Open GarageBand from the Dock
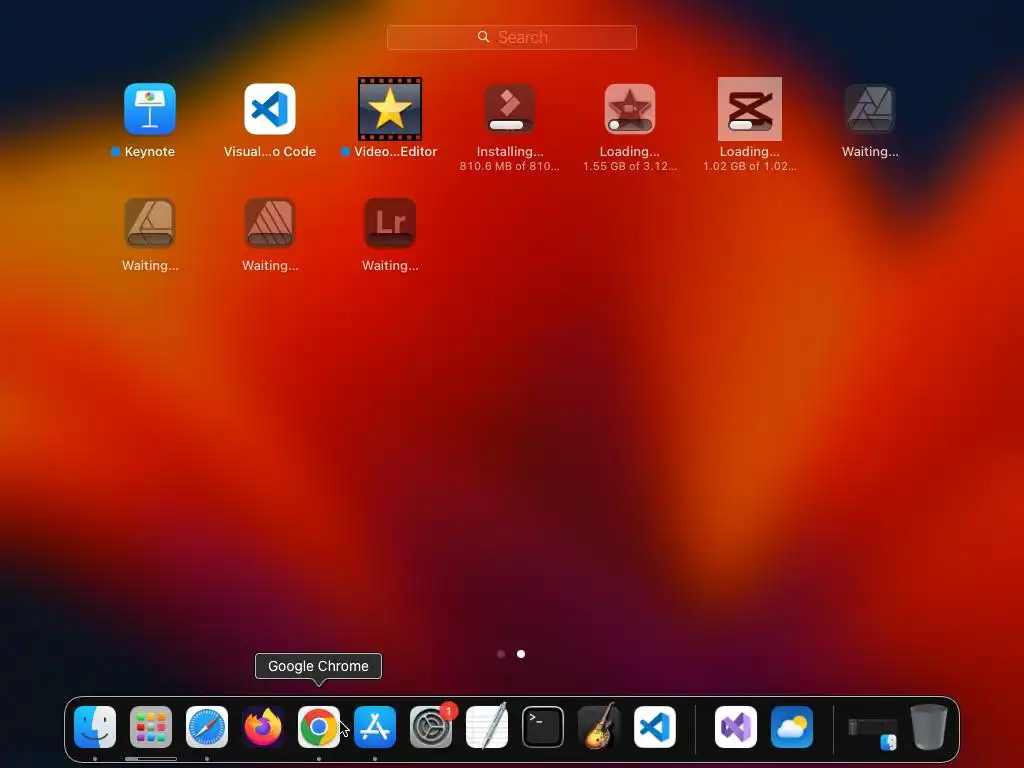 598,727
